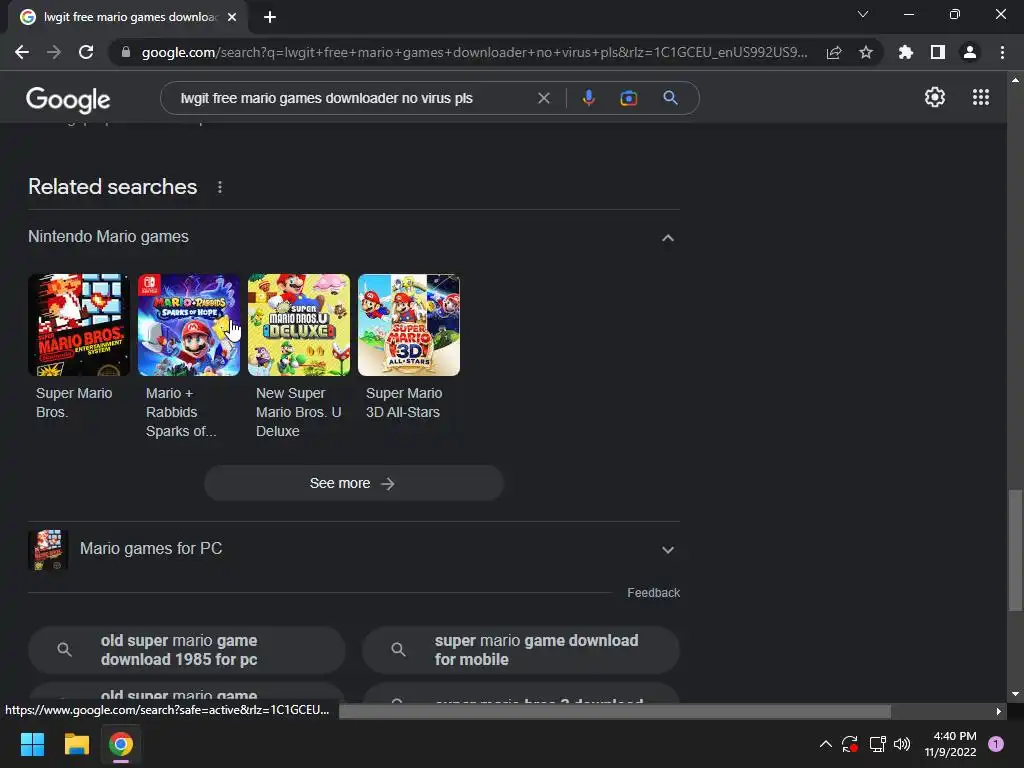Click the horizontal scrollbar right arrow
This screenshot has height=768, width=1024.
click(999, 711)
